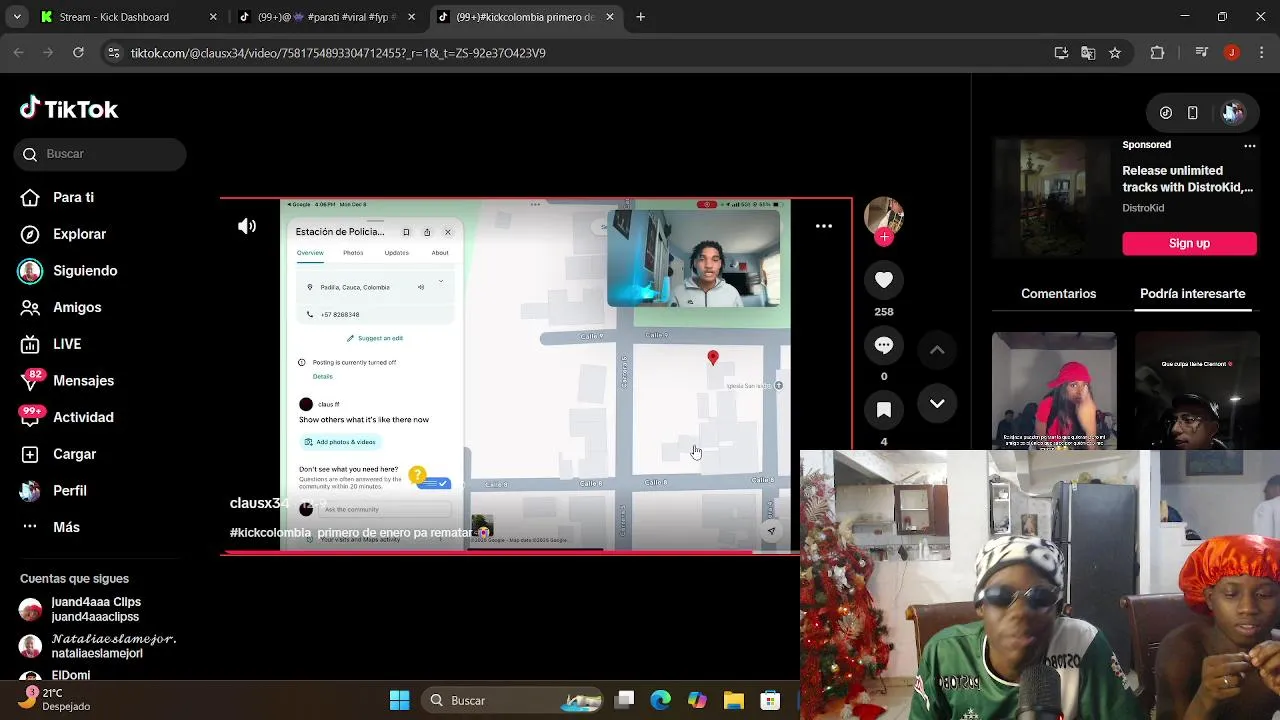Switch to the Podría interesarte tab
Image resolution: width=1280 pixels, height=720 pixels.
1193,294
